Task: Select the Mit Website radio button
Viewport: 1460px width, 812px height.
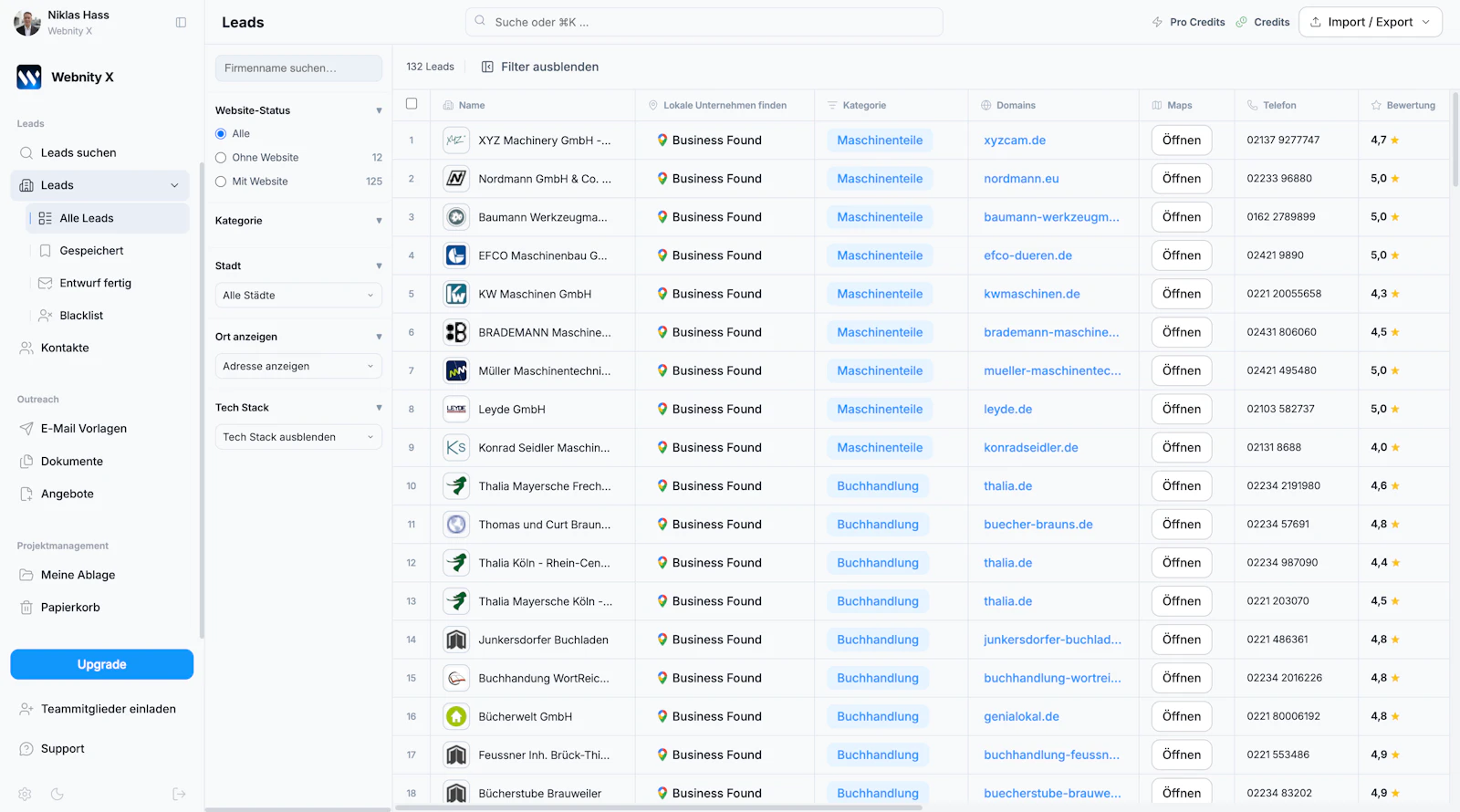Action: [221, 182]
